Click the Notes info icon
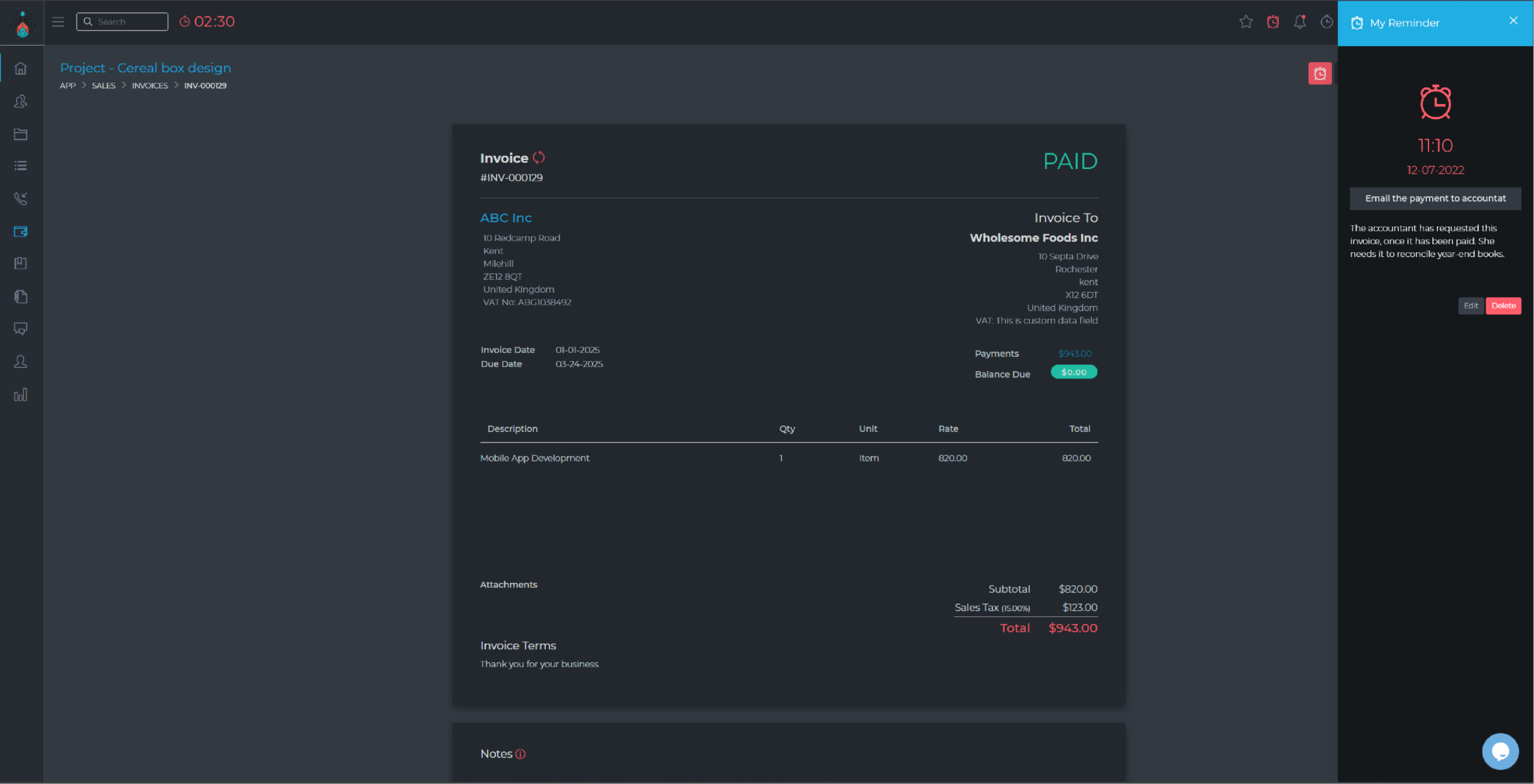Screen dimensions: 1534x784 [521, 754]
